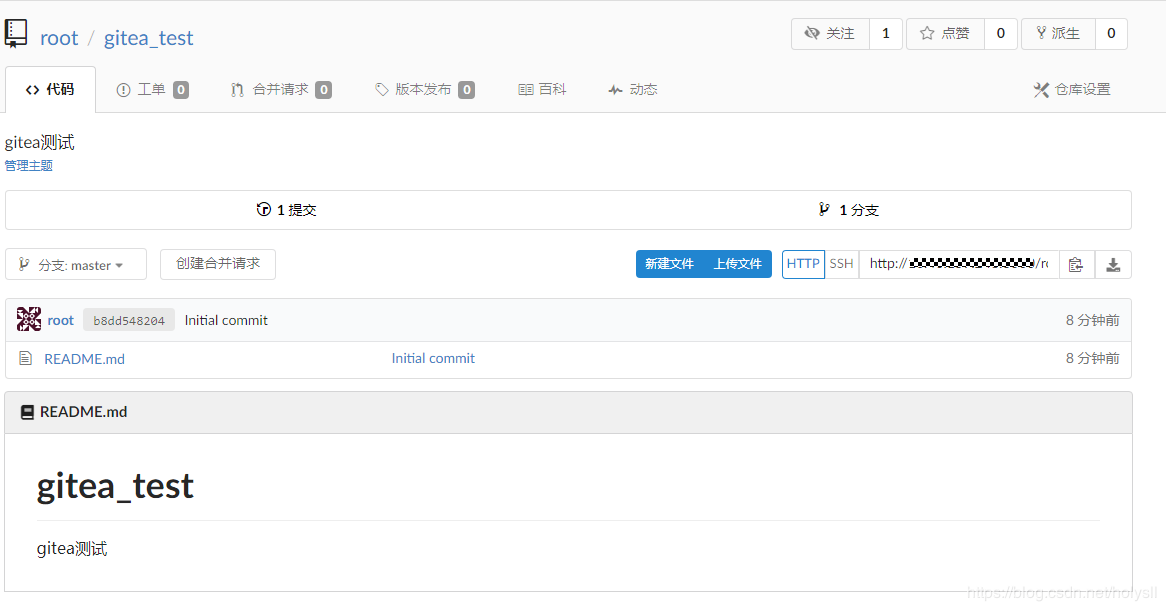Open the master branch dropdown
Viewport: 1166px width, 609px height.
coord(76,264)
